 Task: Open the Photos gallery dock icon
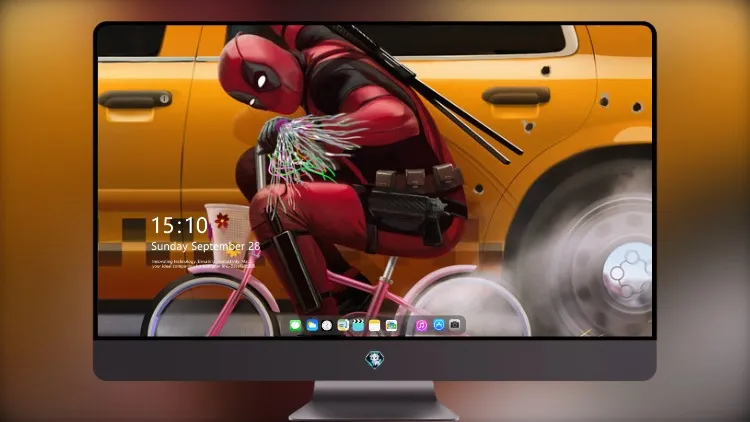[391, 325]
